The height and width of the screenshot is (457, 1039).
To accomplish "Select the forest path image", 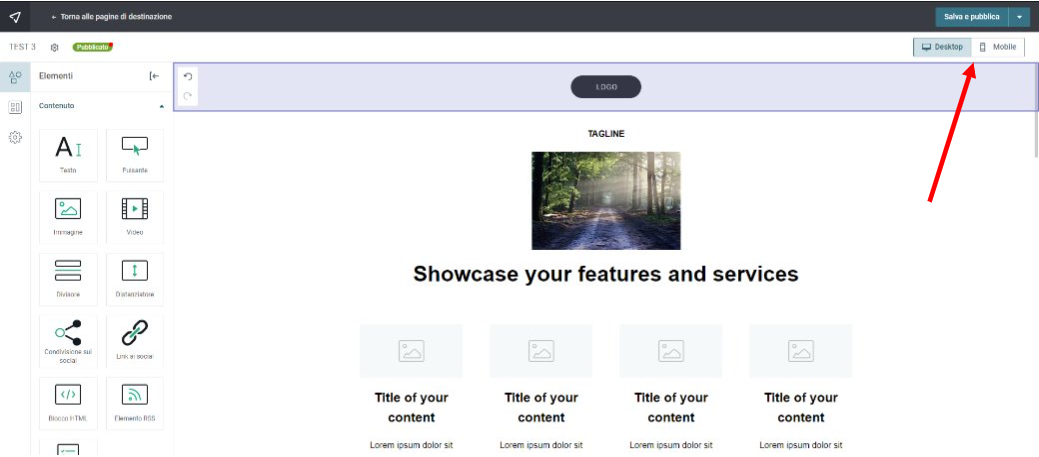I will 606,201.
